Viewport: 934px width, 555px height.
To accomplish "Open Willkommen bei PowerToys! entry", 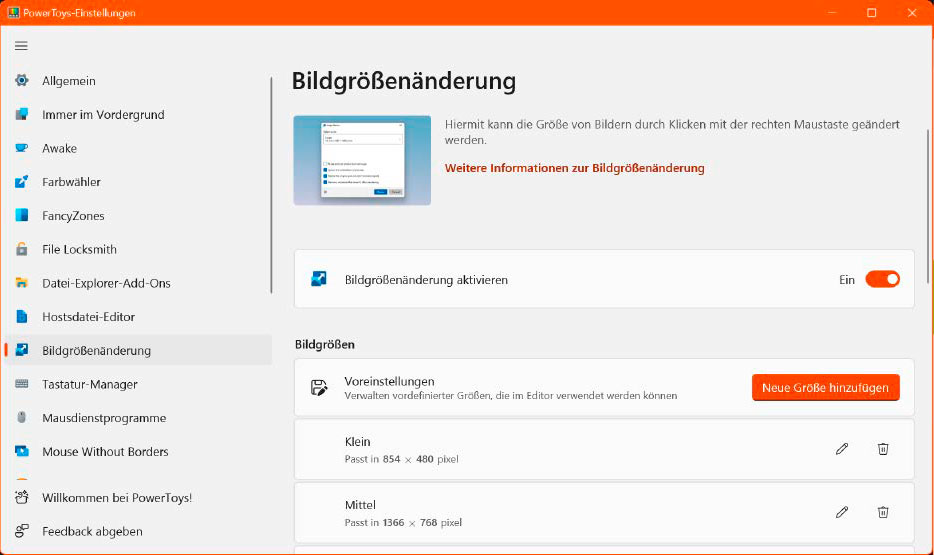I will tap(138, 497).
